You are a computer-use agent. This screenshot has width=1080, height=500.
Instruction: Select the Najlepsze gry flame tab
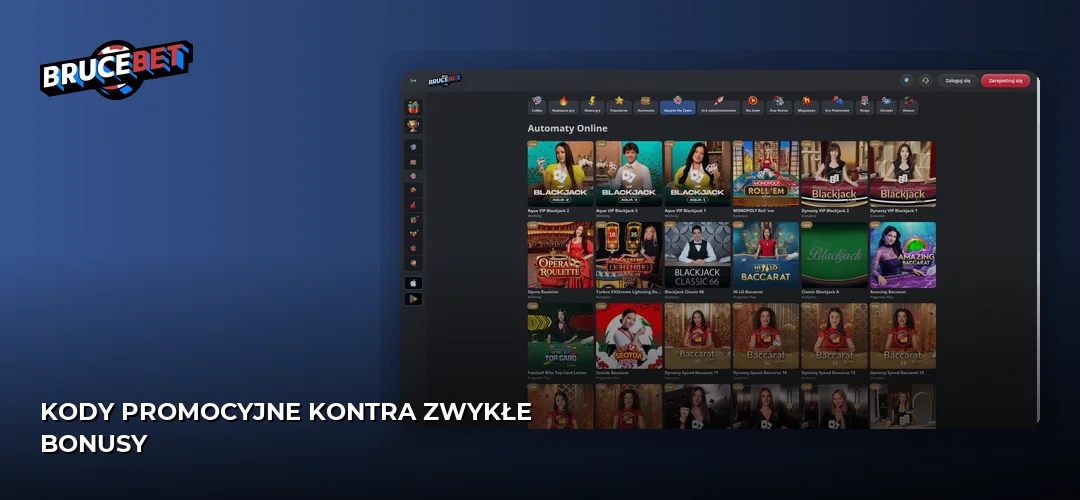[x=563, y=105]
